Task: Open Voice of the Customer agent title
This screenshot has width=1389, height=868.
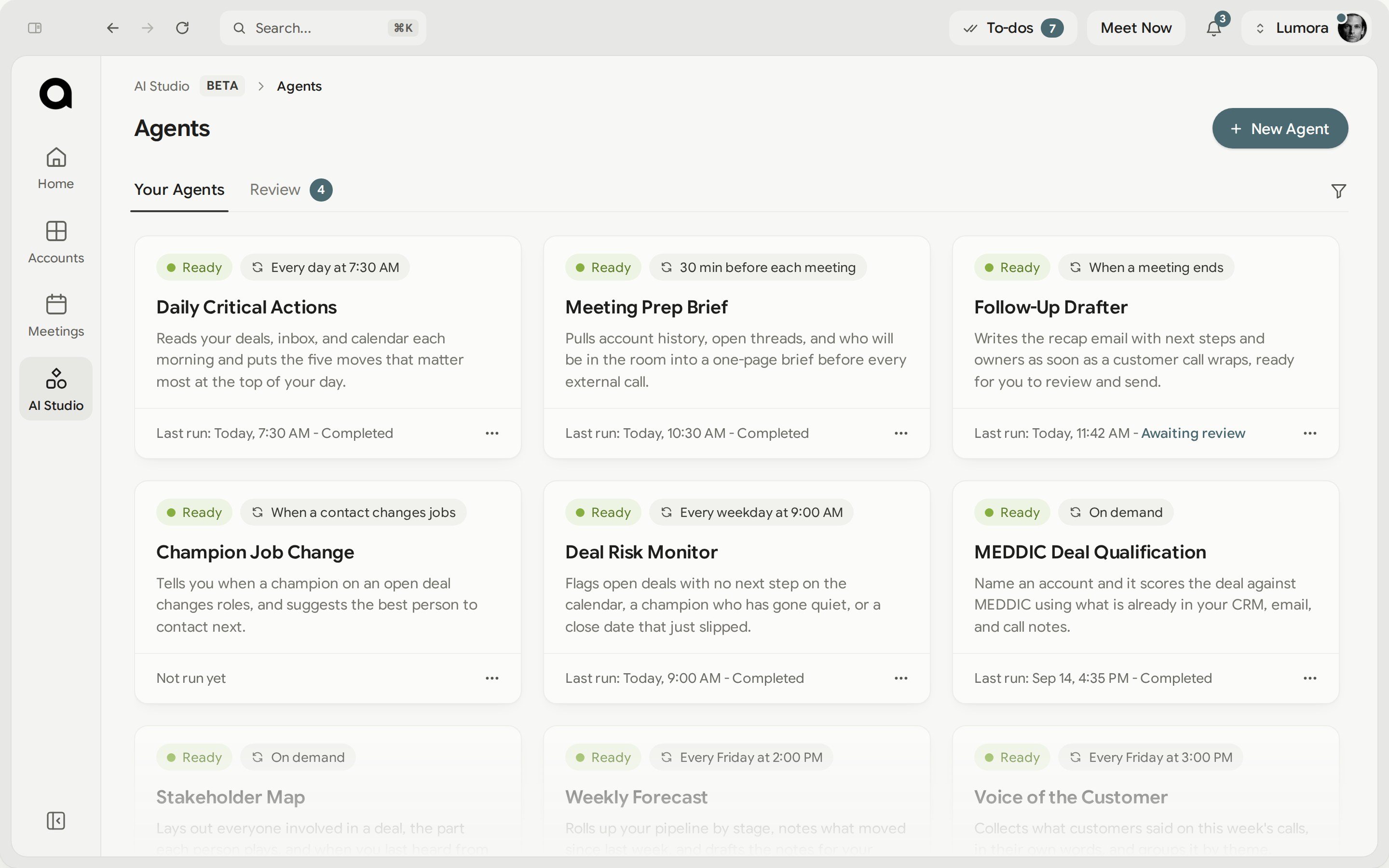Action: (x=1071, y=798)
